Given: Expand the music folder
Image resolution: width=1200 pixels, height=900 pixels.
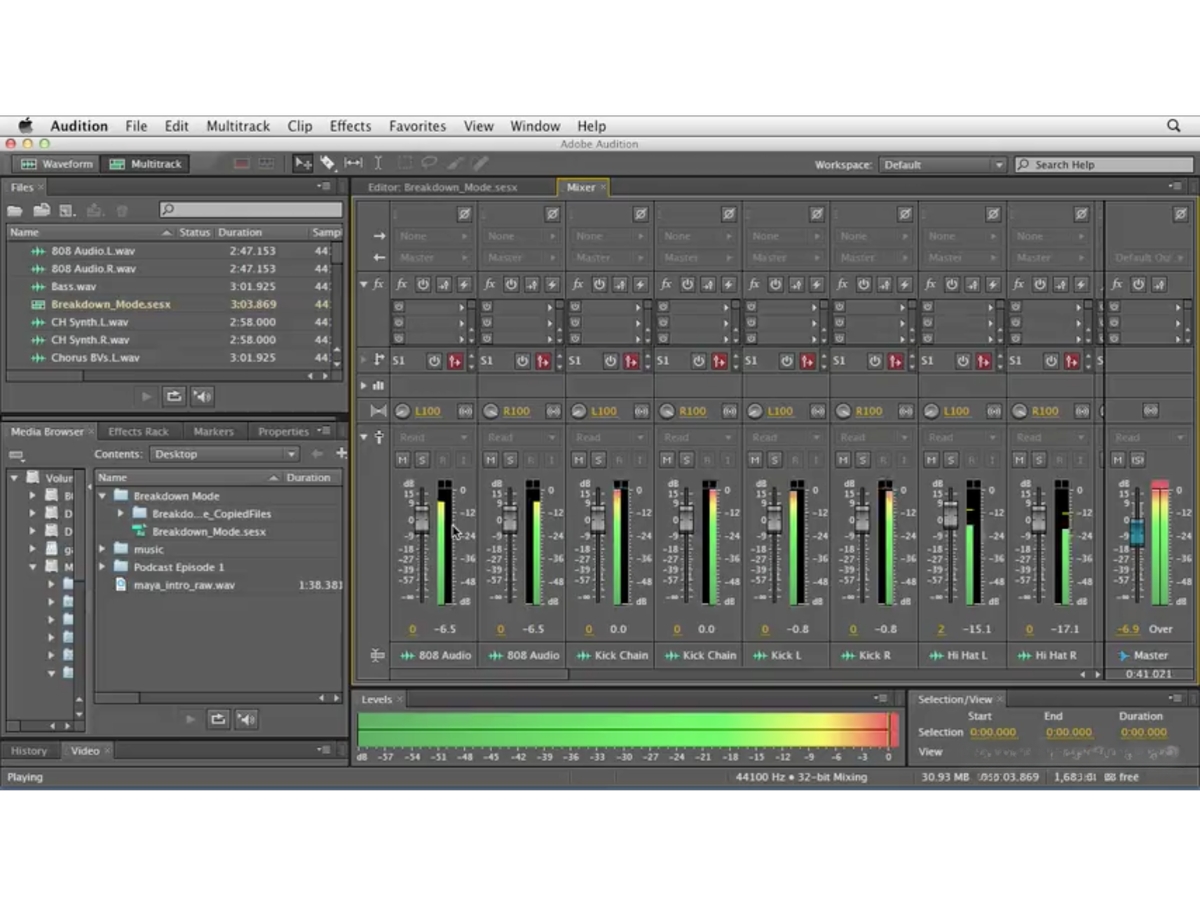Looking at the screenshot, I should [x=102, y=549].
